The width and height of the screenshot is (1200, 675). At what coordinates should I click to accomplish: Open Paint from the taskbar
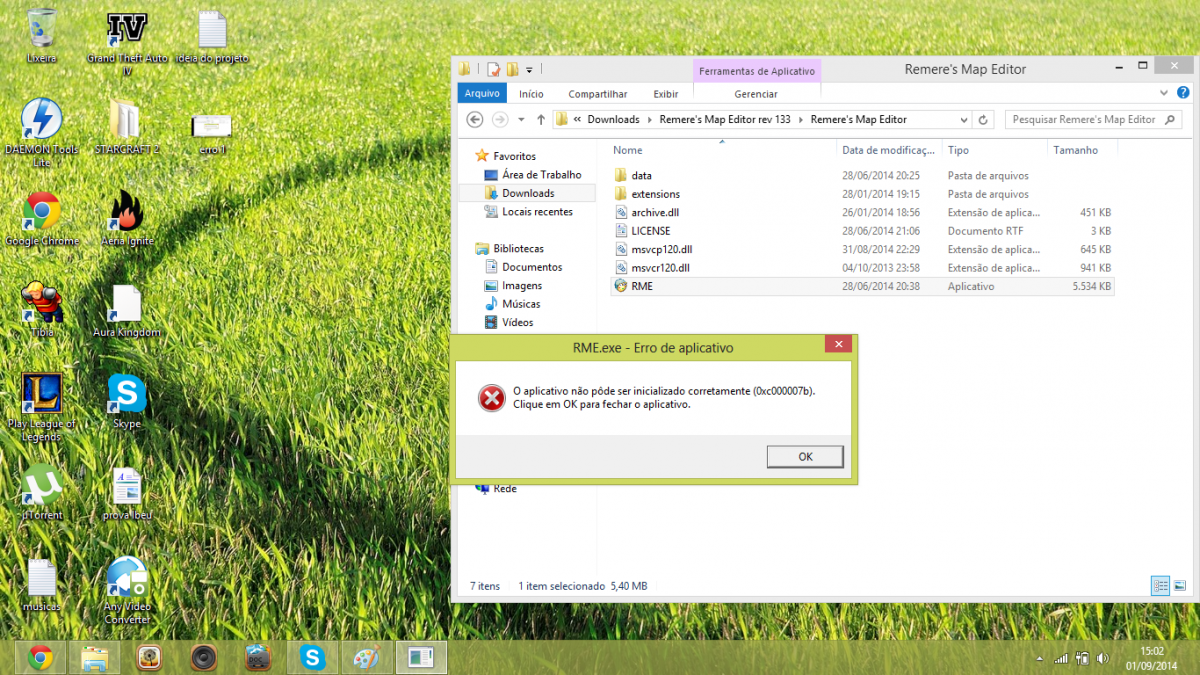366,657
